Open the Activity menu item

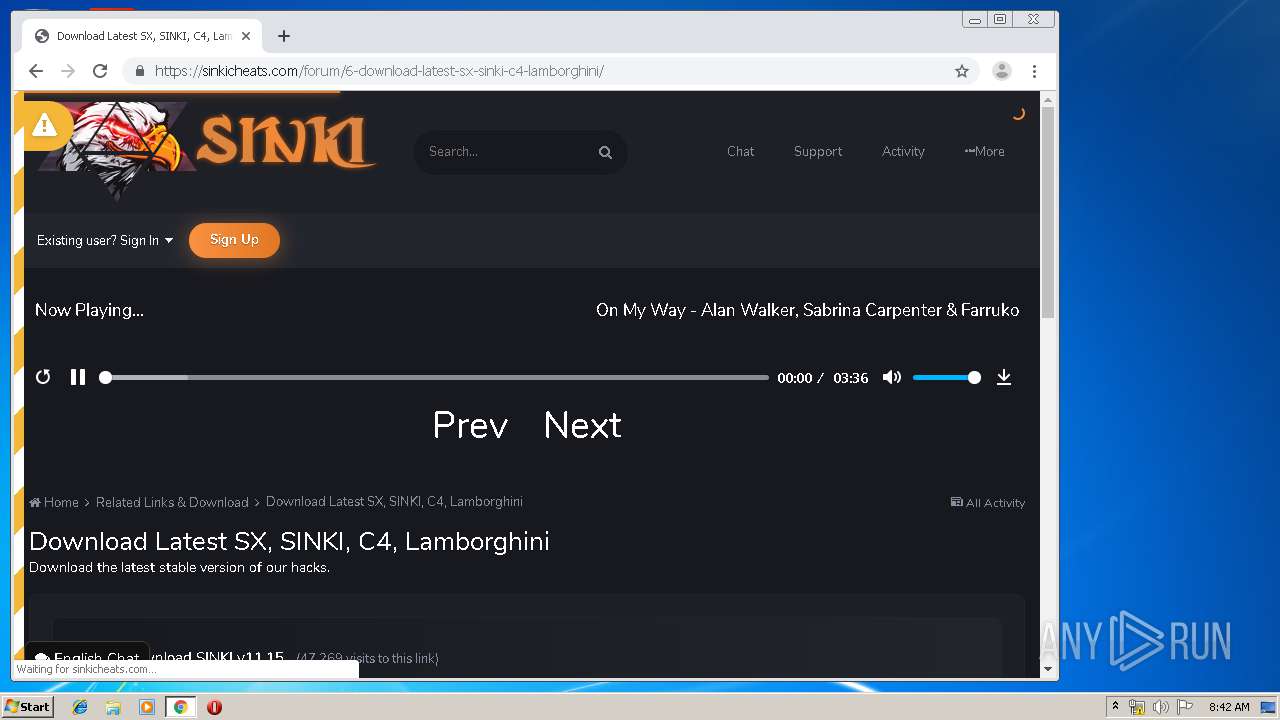pyautogui.click(x=903, y=152)
